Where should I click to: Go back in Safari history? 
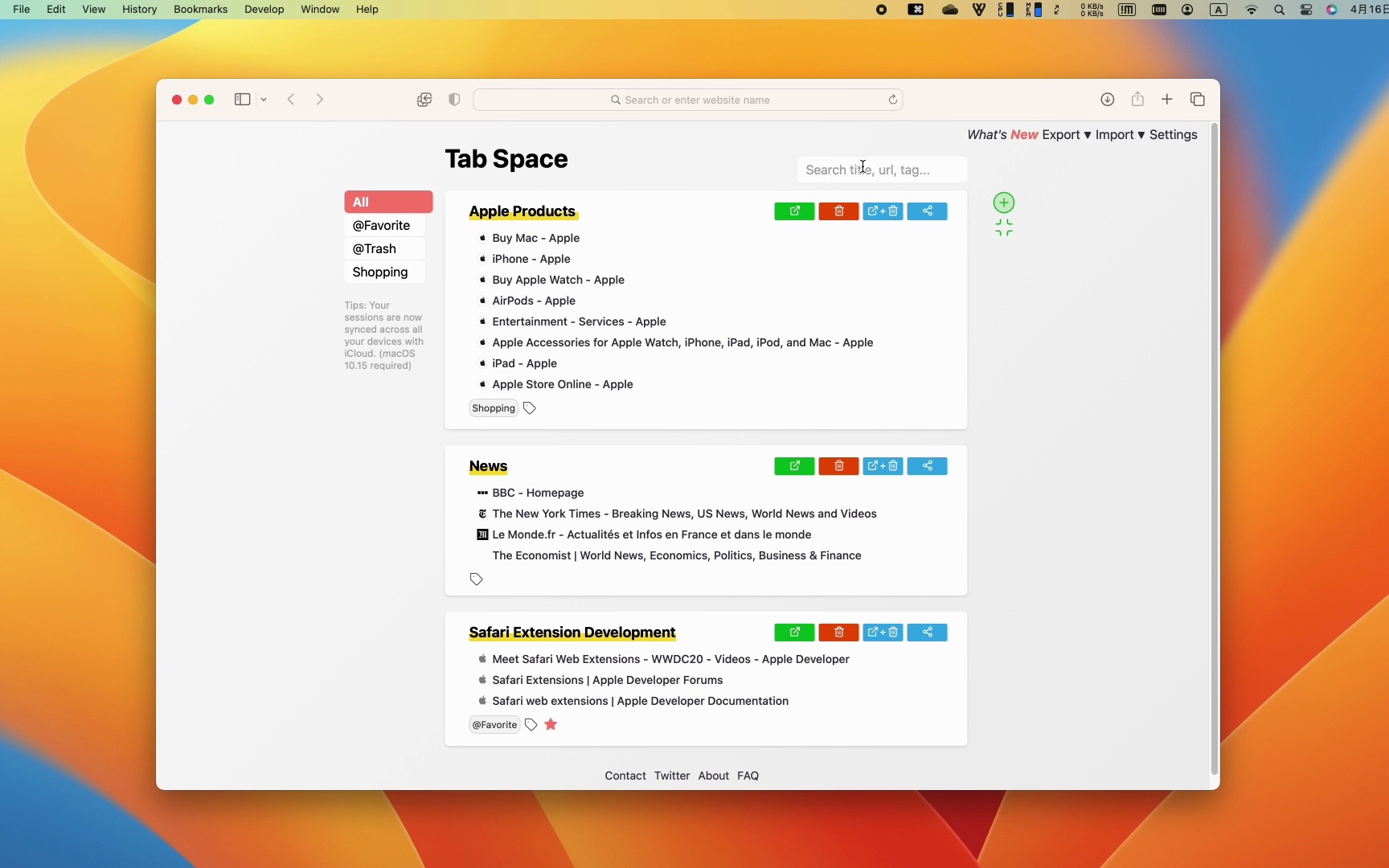click(x=291, y=100)
